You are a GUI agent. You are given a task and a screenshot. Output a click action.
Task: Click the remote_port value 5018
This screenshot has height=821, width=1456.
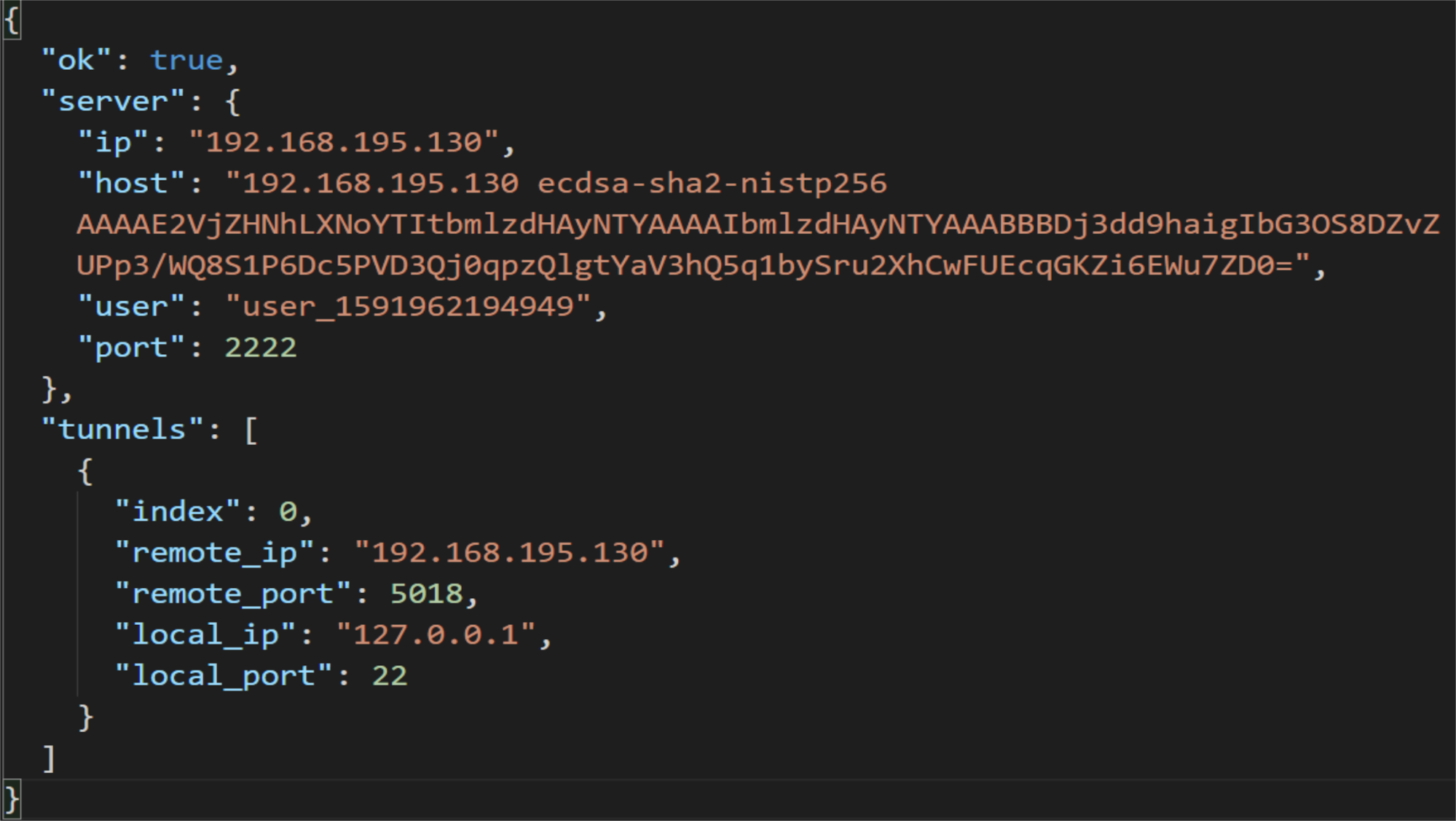[x=426, y=594]
